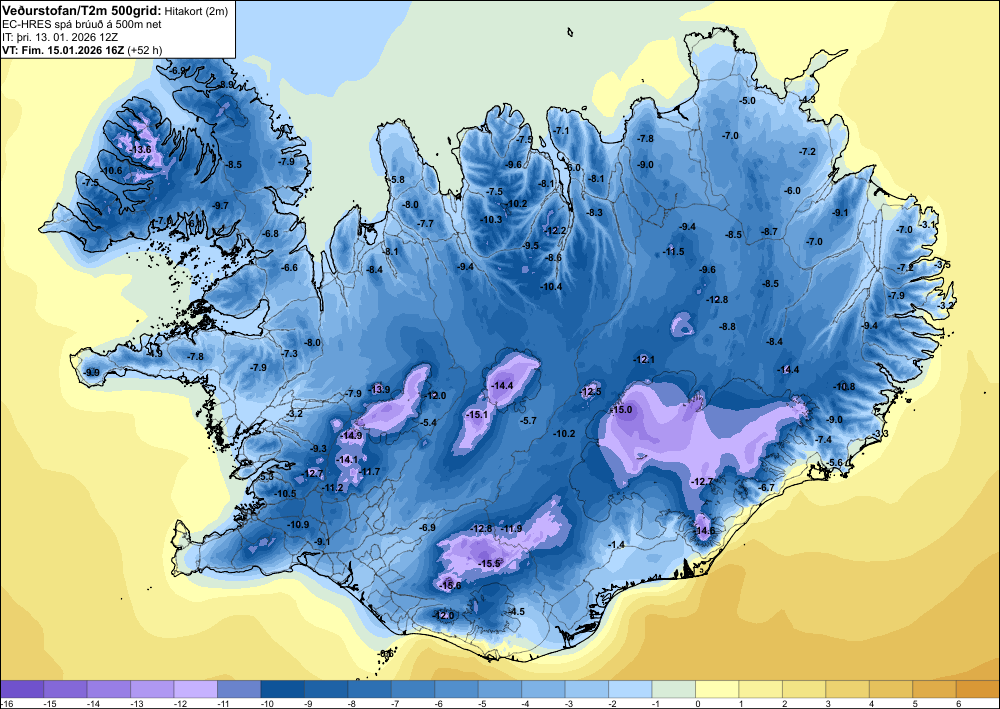Click the -7.1 temperature value
Viewport: 1000px width, 709px height.
(561, 130)
